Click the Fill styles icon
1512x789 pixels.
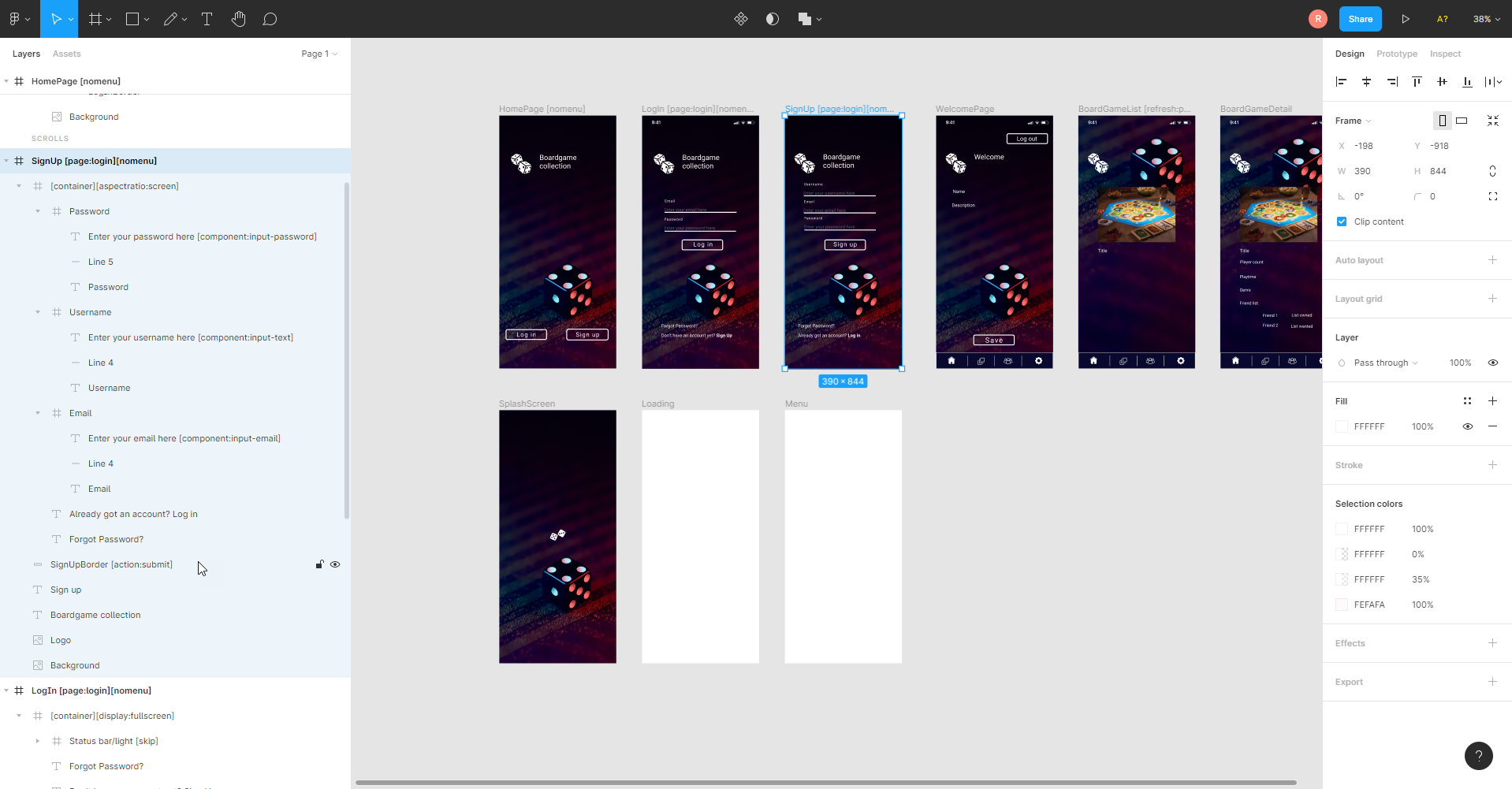point(1468,401)
